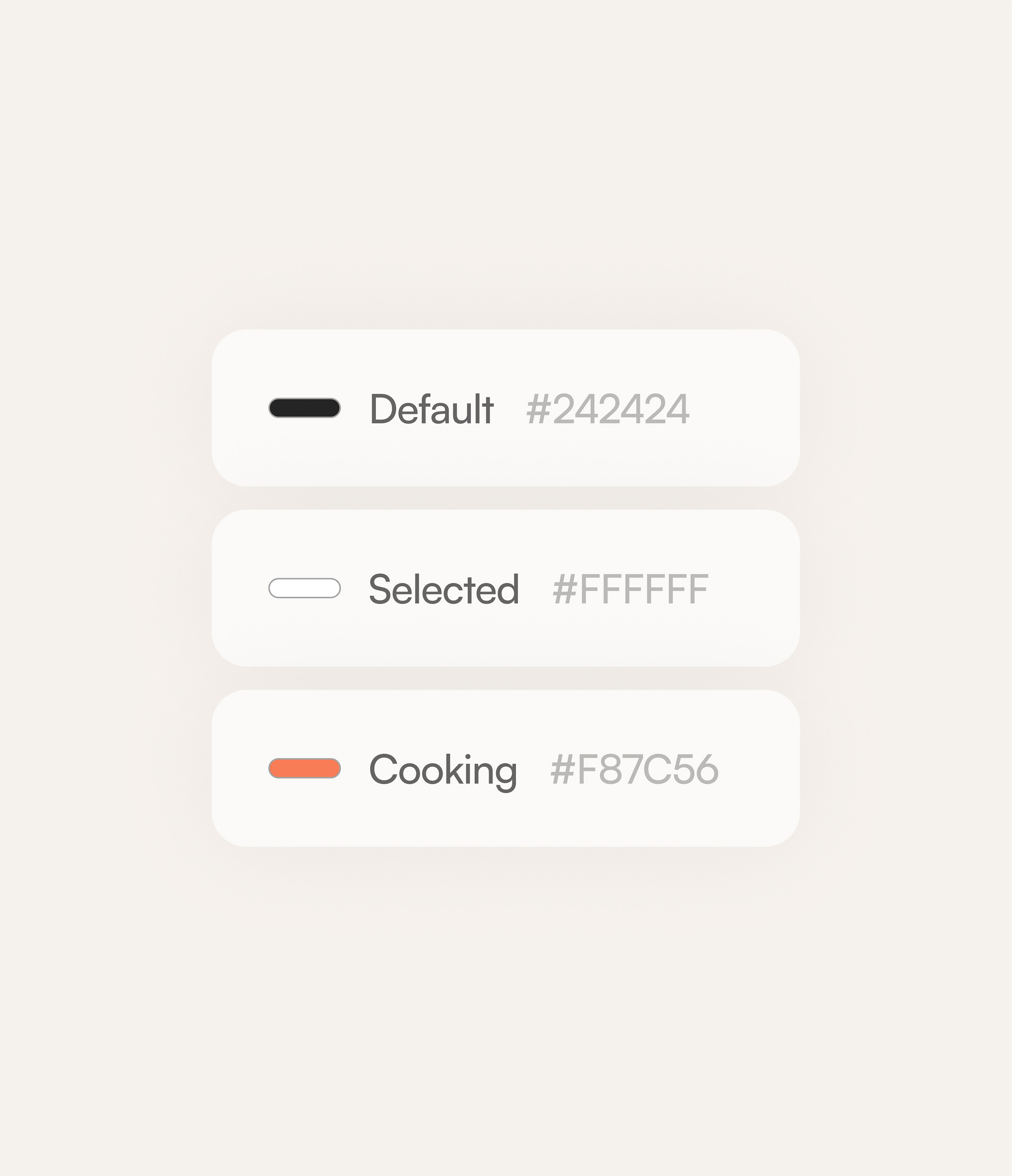
Task: Click the hash symbol before F87C56
Action: tap(562, 770)
